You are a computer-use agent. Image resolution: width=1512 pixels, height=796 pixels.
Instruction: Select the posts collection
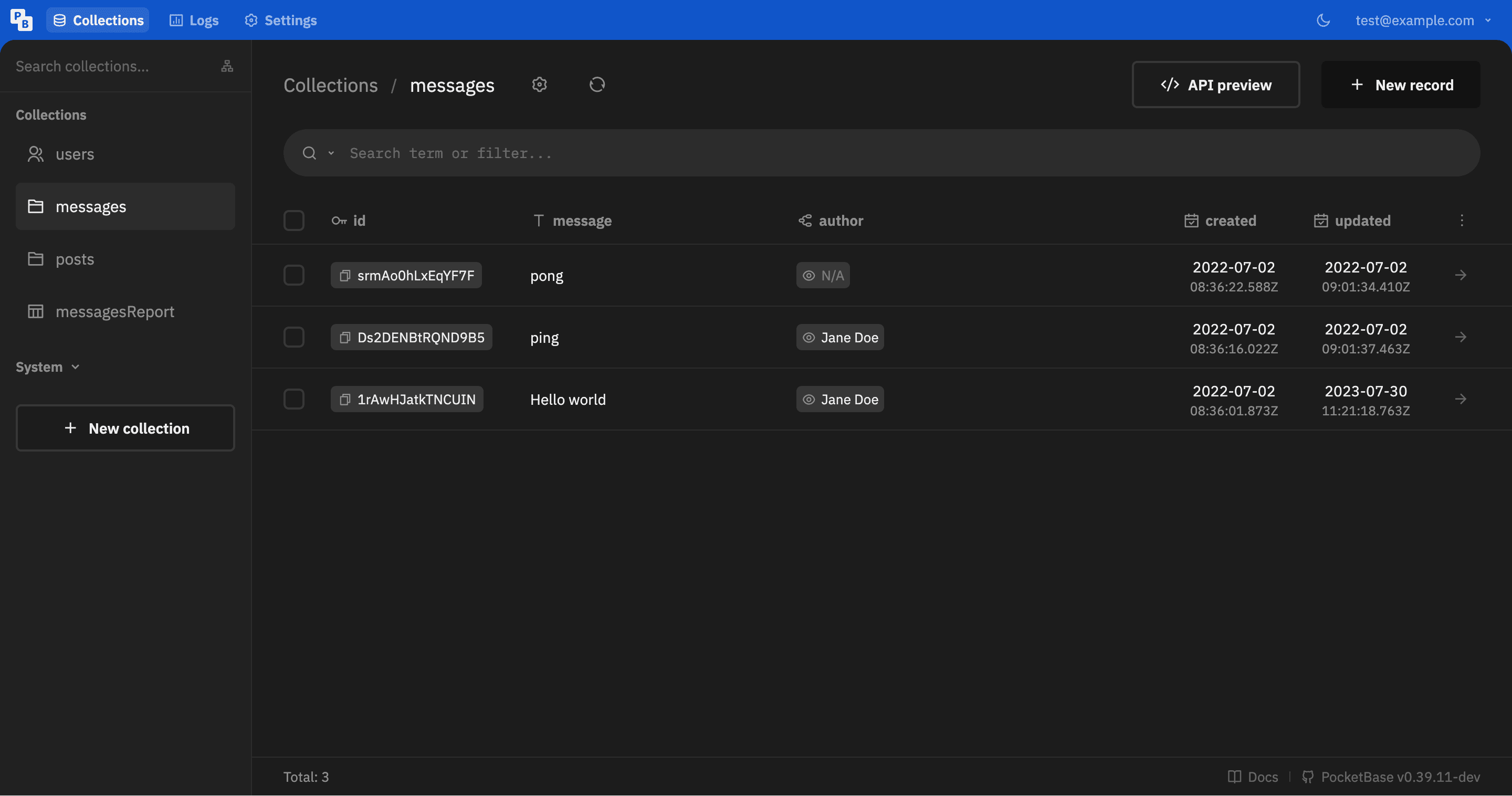125,259
